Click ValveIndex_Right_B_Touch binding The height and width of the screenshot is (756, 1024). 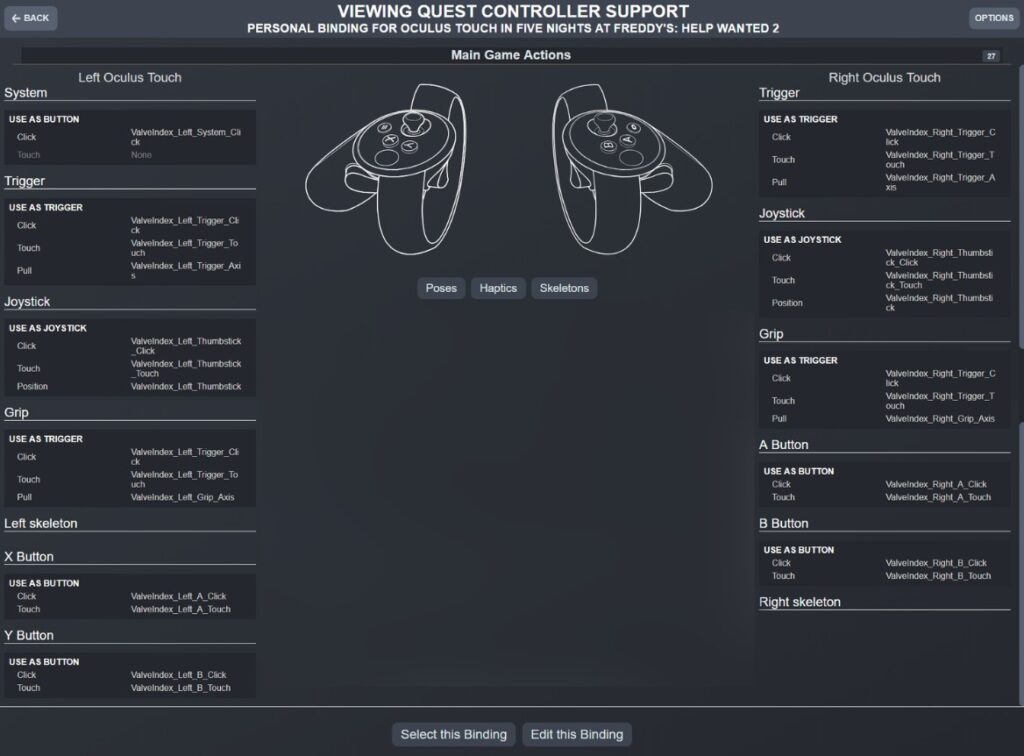938,576
